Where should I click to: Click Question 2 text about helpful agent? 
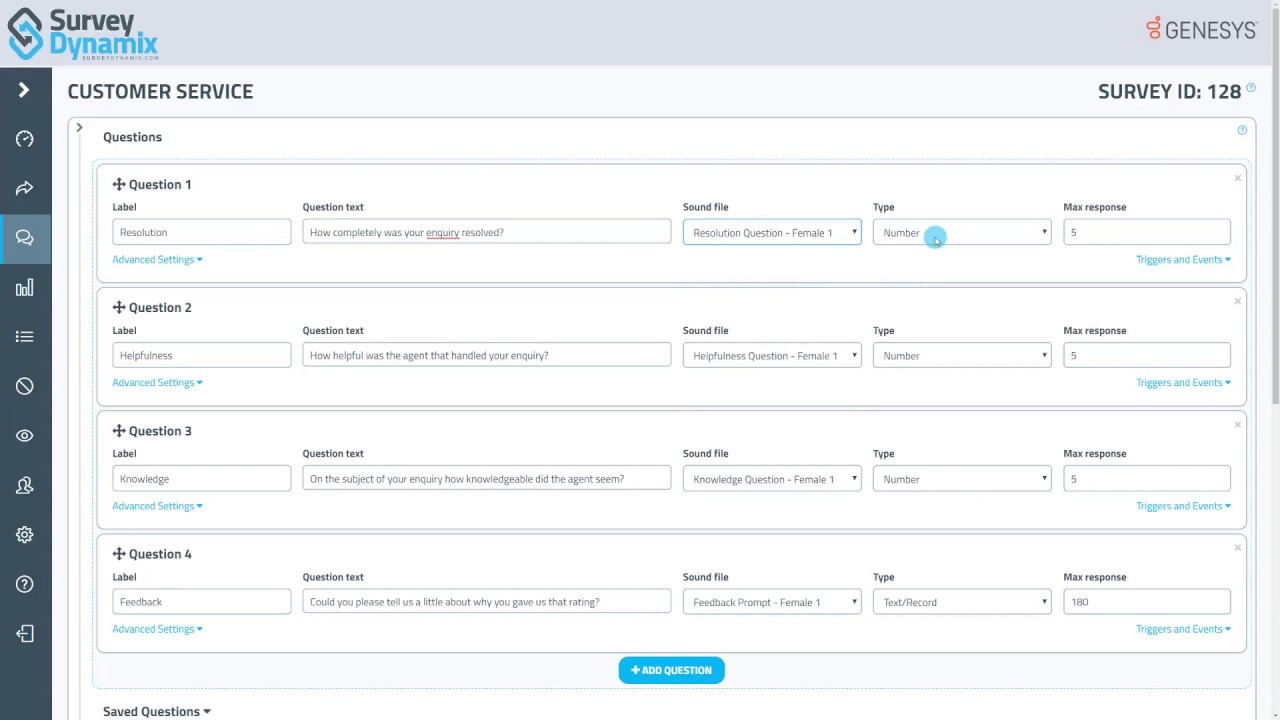click(x=487, y=355)
